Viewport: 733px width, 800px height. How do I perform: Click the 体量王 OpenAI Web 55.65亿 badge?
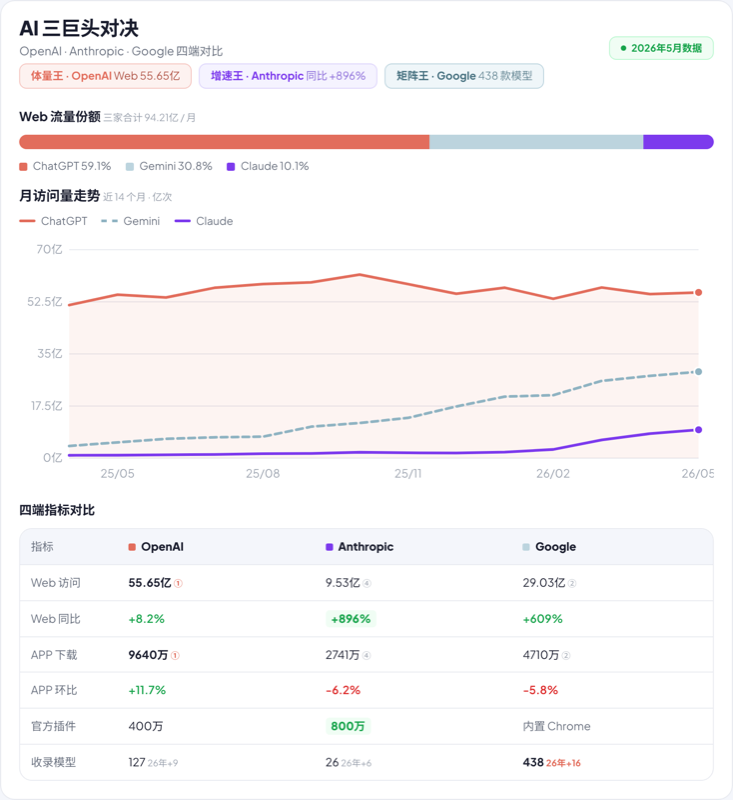pyautogui.click(x=106, y=76)
